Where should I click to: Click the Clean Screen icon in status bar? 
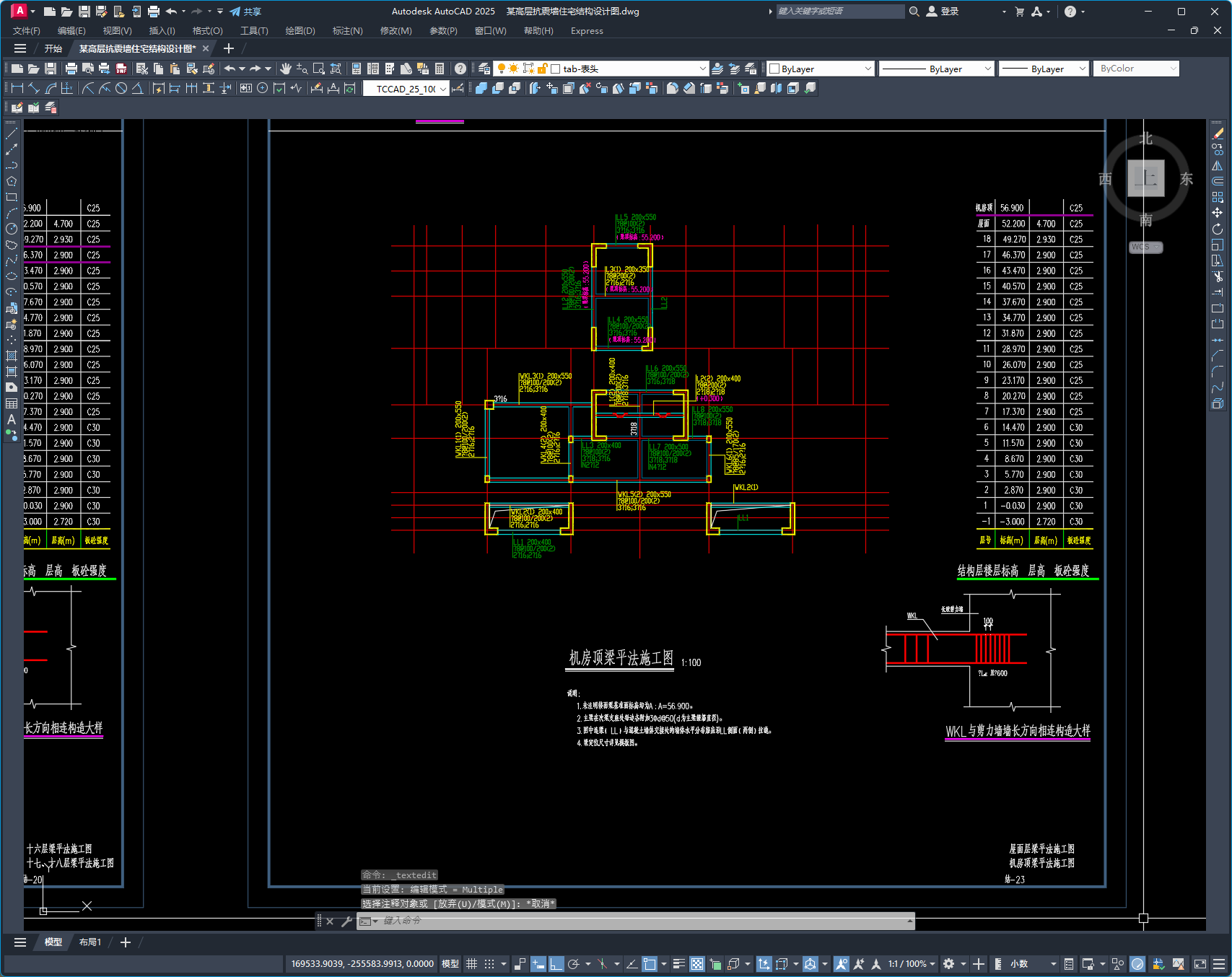(x=1200, y=964)
